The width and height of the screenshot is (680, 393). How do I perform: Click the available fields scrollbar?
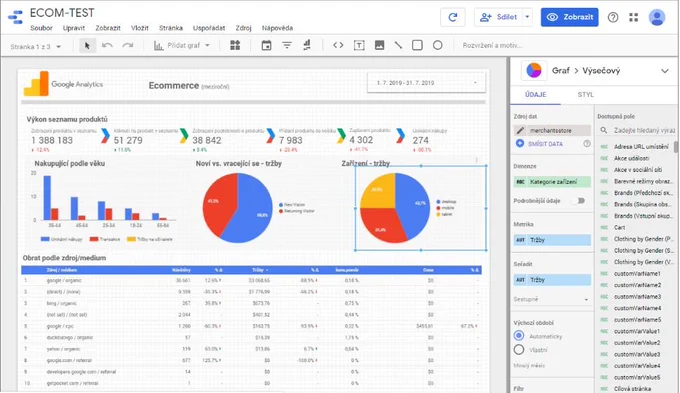(x=676, y=147)
